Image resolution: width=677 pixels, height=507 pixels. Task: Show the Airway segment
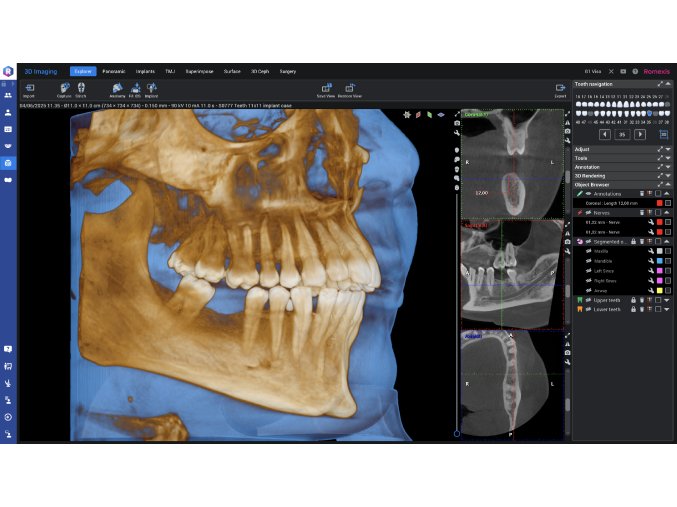(588, 291)
